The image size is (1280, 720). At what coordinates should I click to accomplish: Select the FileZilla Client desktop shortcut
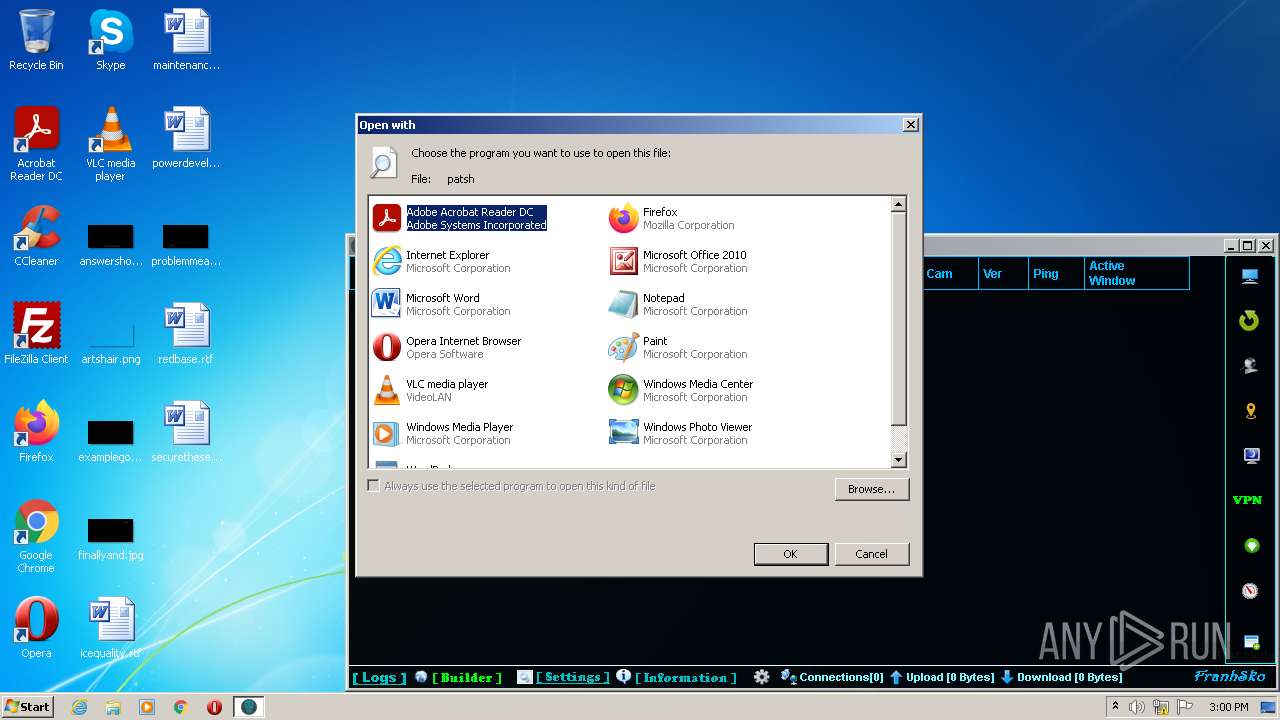point(36,334)
